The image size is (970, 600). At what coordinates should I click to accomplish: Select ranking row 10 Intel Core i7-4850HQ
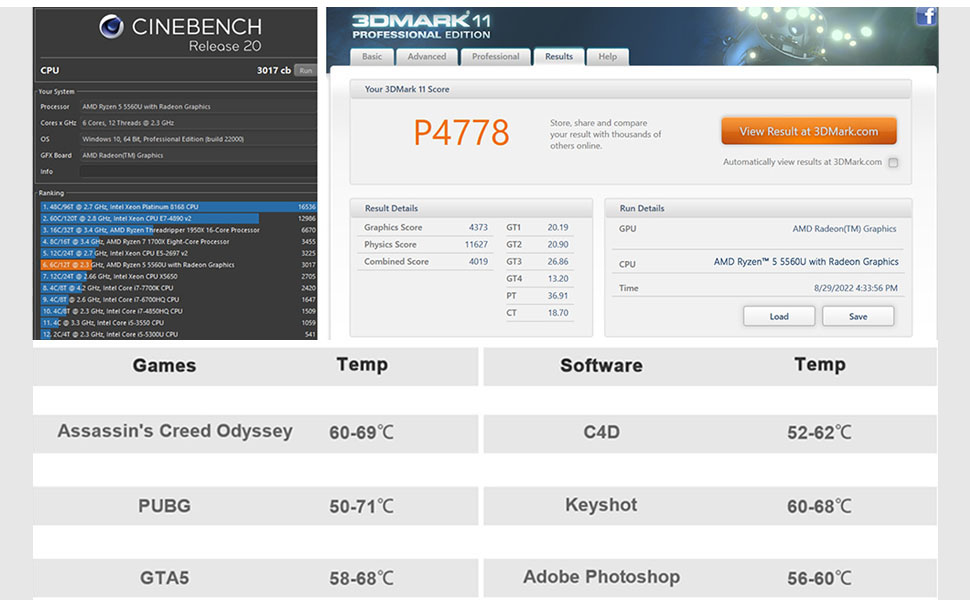pyautogui.click(x=178, y=311)
